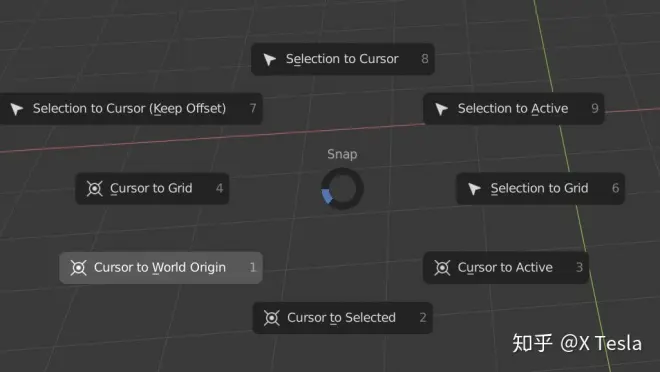Viewport: 660px width, 372px height.
Task: Pick Cursor to World Origin
Action: tap(161, 268)
